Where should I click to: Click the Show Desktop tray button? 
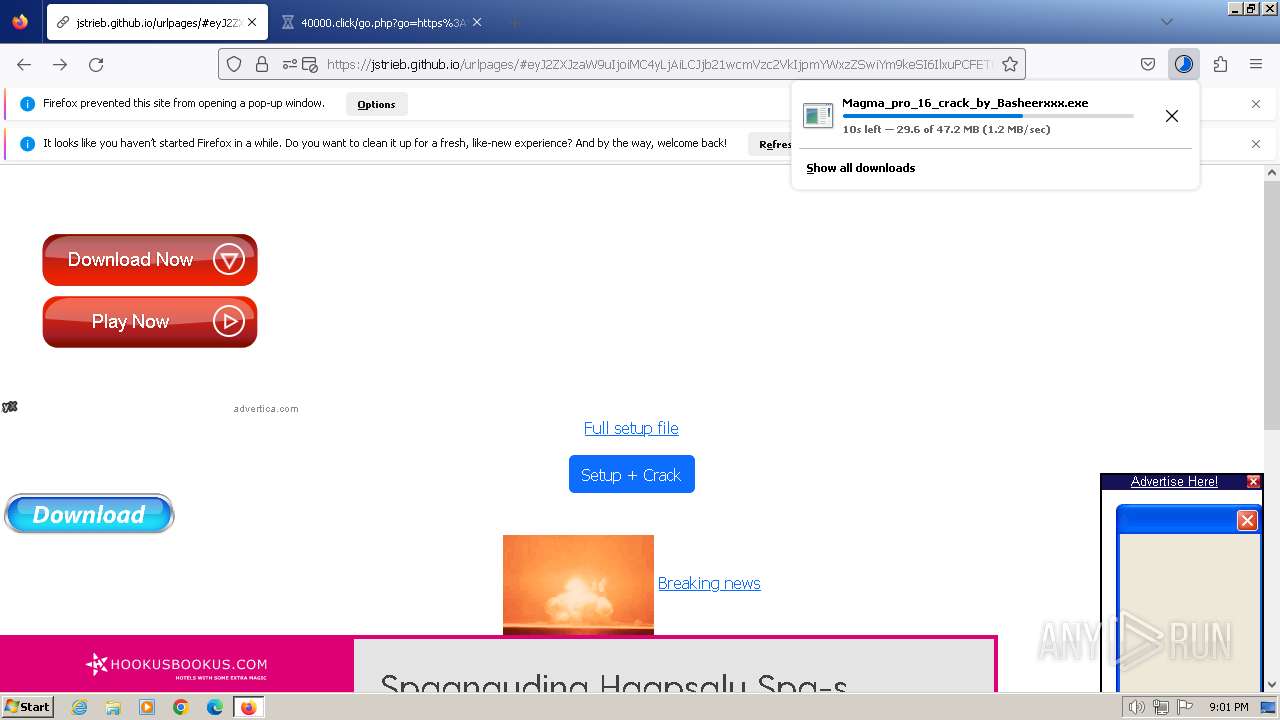[x=1268, y=707]
